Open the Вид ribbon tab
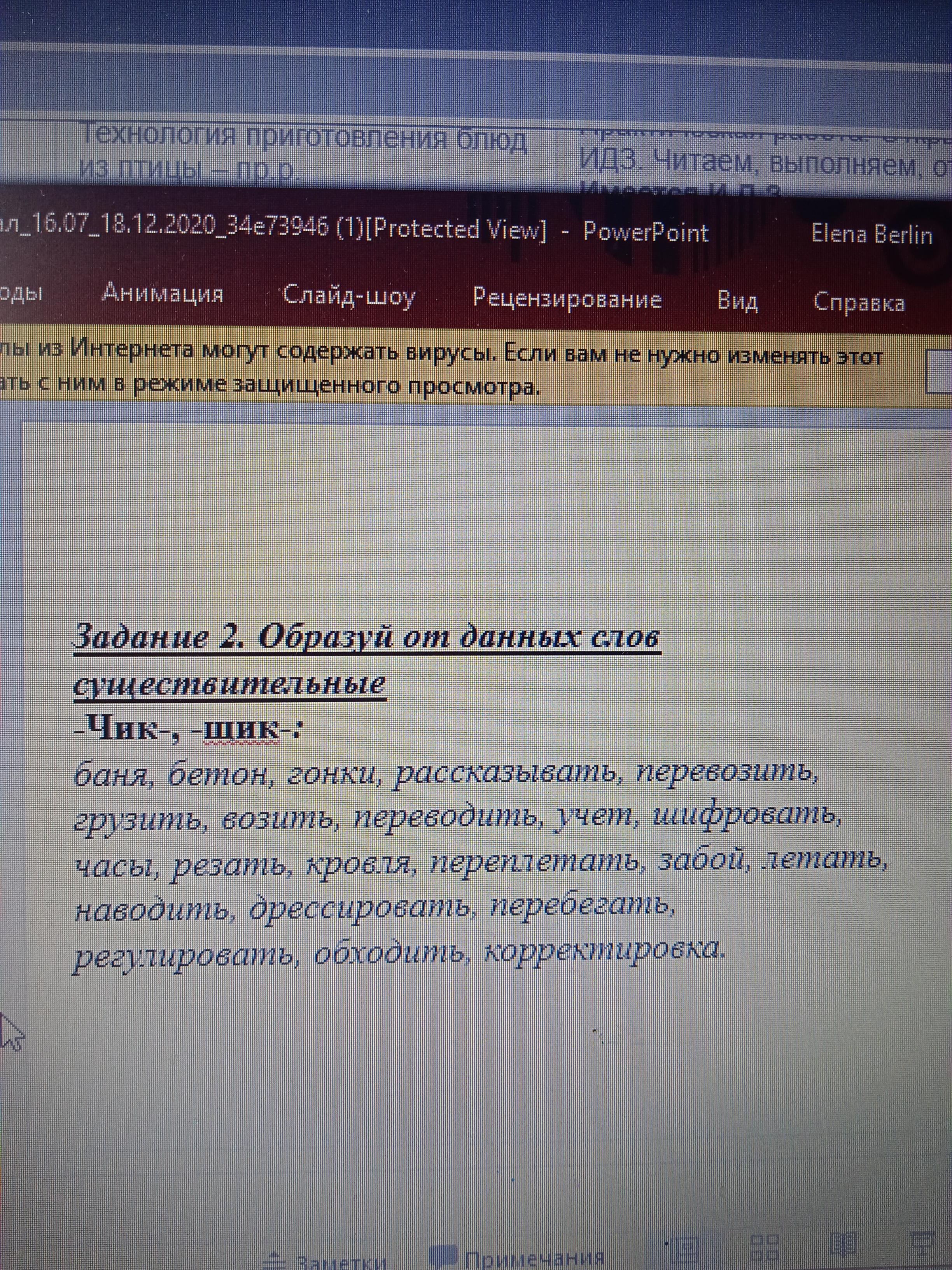 pyautogui.click(x=737, y=301)
